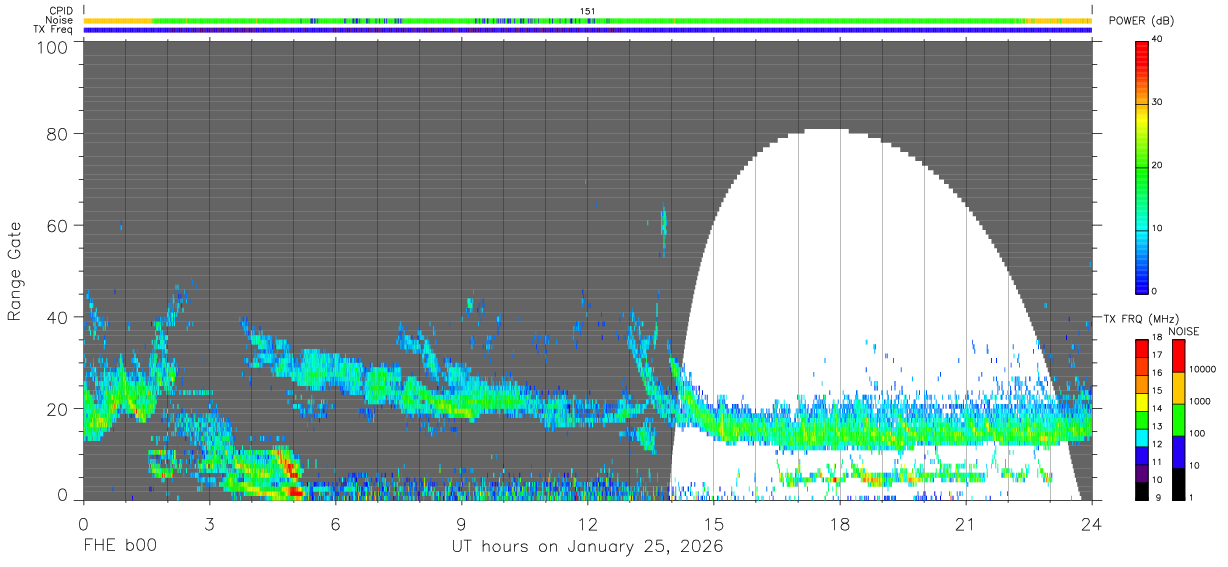1228x567 pixels.
Task: Click the 9 UT hour tick label
Action: pos(461,524)
